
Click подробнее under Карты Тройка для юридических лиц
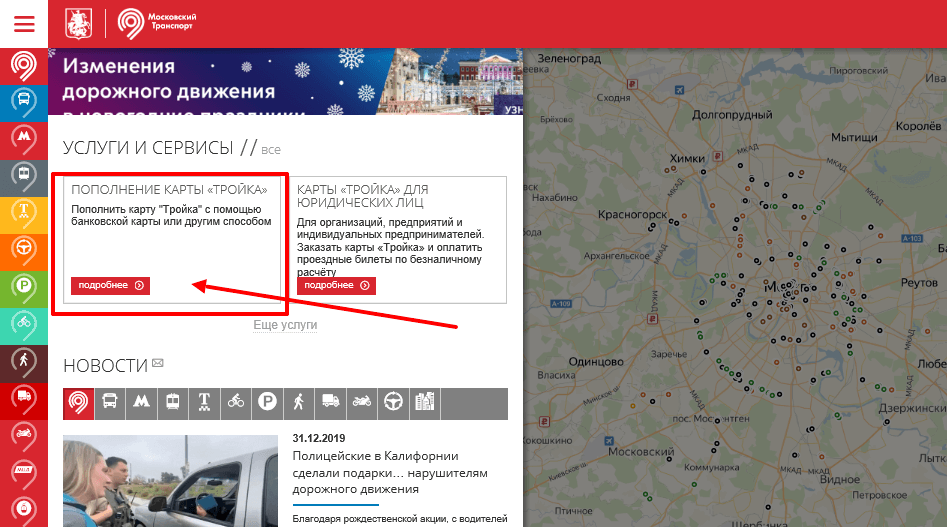336,286
